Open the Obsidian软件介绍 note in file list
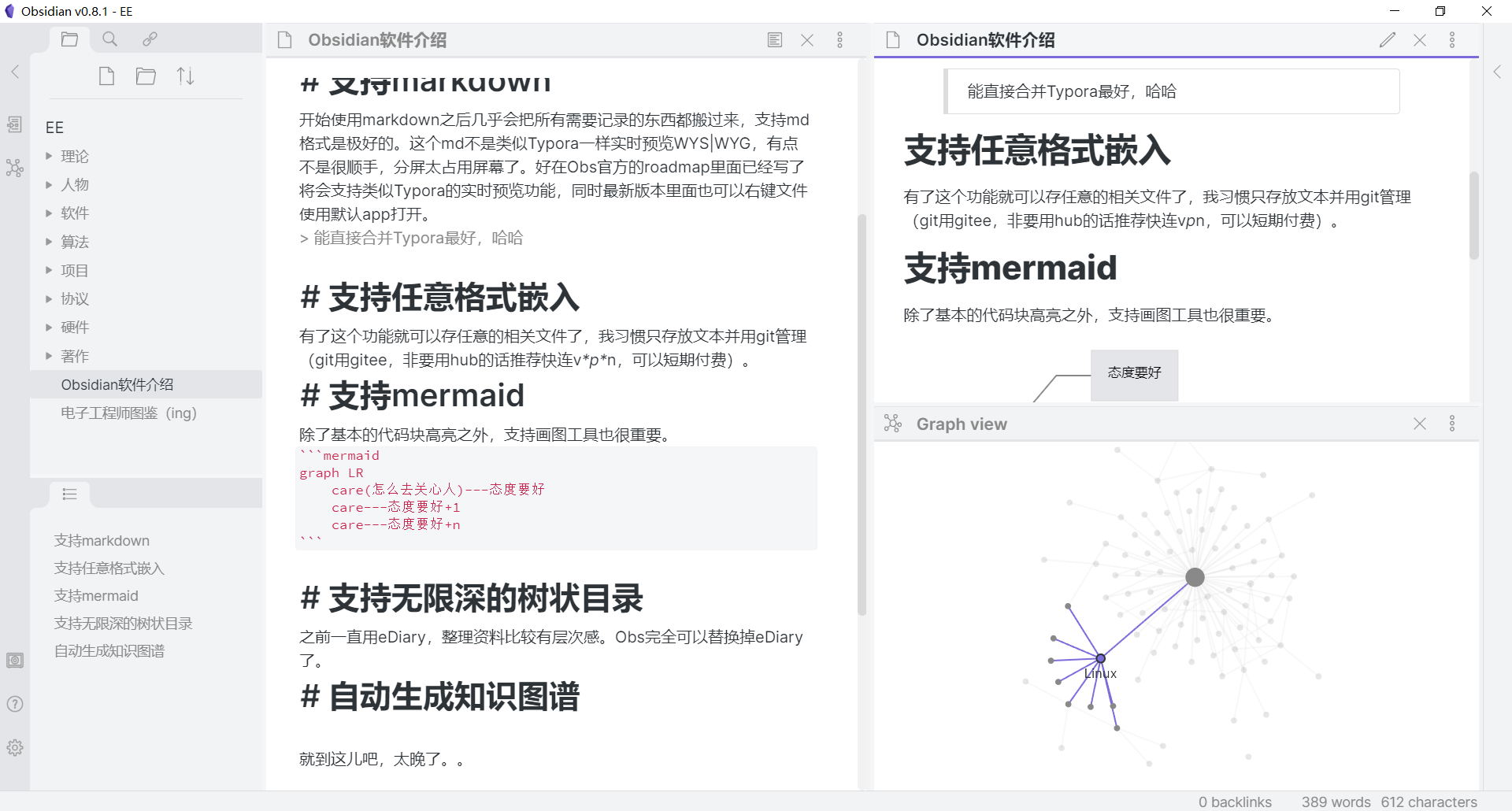Screen dimensions: 1512x811 click(146, 384)
